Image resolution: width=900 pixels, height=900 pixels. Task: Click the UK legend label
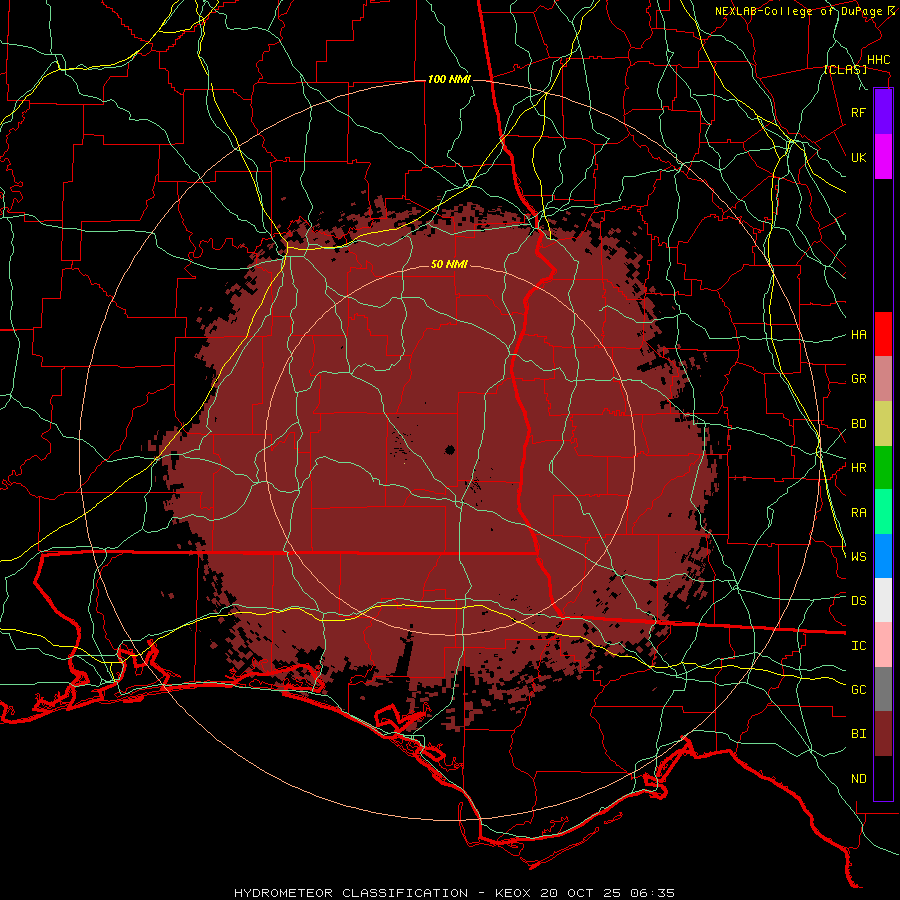tap(858, 157)
